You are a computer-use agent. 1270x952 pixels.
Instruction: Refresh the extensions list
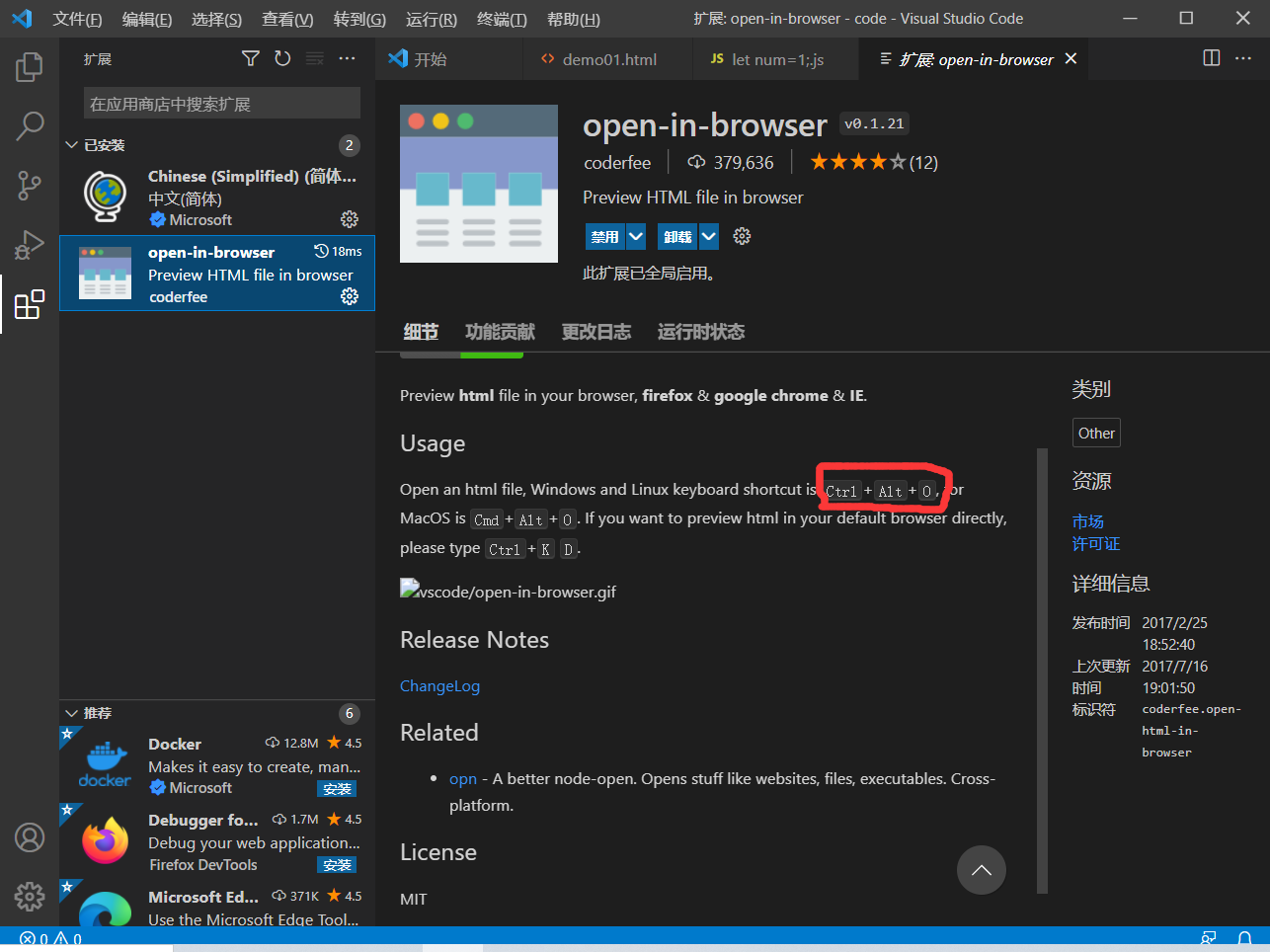(282, 58)
